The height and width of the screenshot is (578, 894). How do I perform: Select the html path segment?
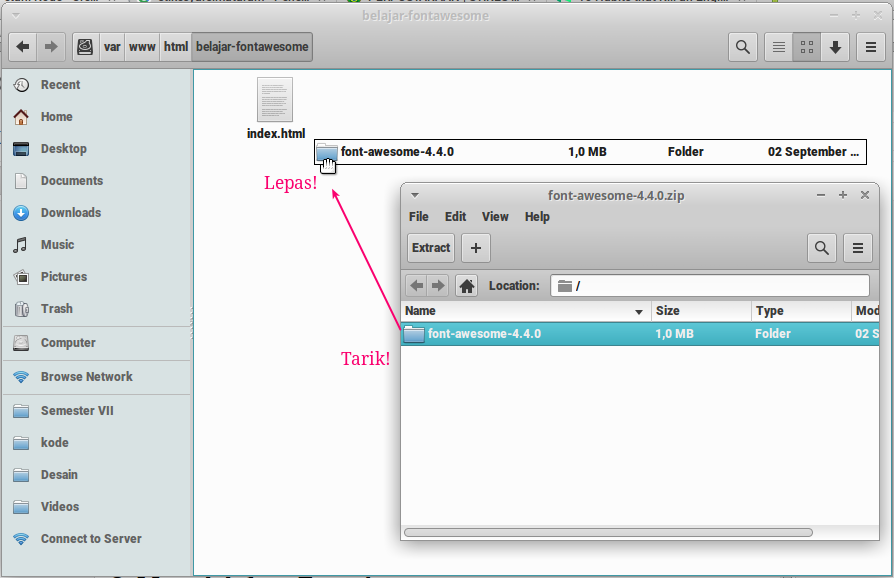[176, 47]
